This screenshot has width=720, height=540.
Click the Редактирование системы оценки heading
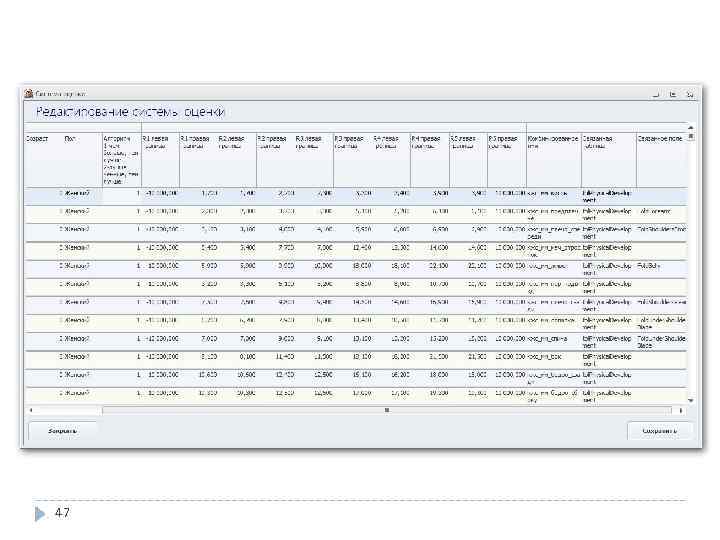click(x=130, y=112)
